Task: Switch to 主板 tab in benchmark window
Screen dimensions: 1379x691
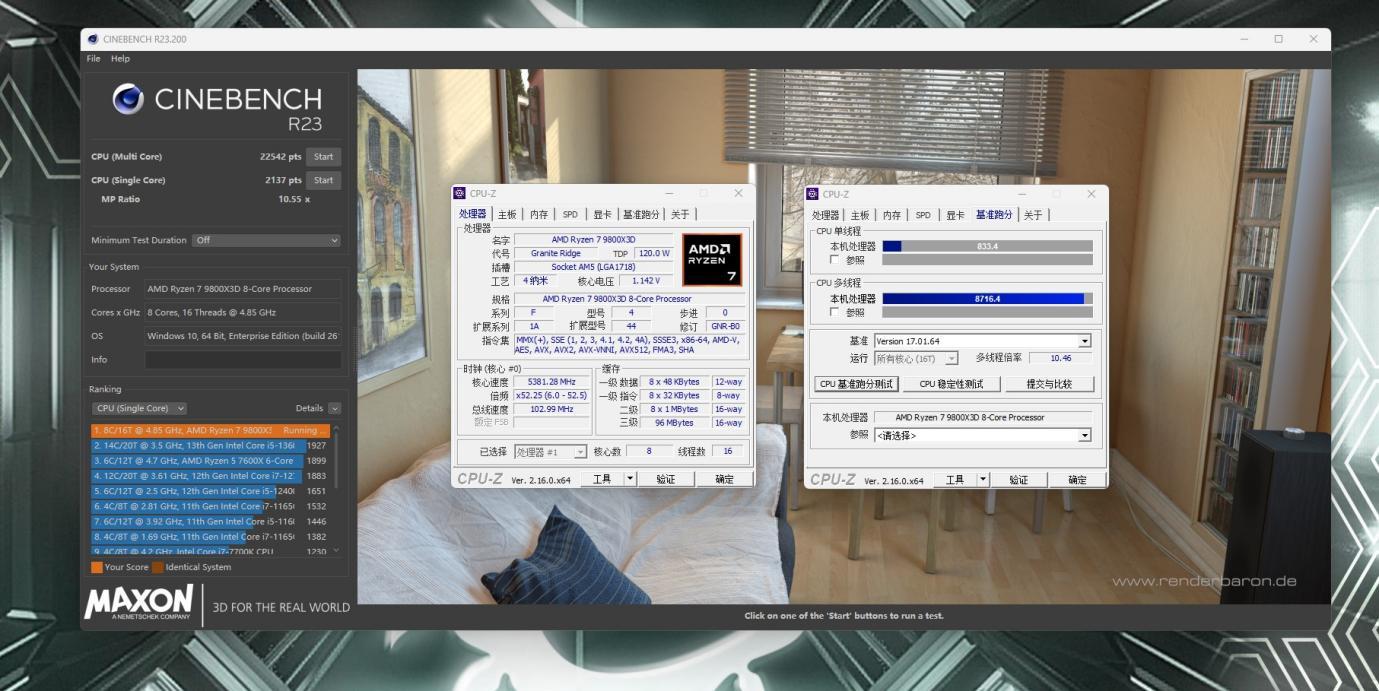Action: pyautogui.click(x=860, y=215)
